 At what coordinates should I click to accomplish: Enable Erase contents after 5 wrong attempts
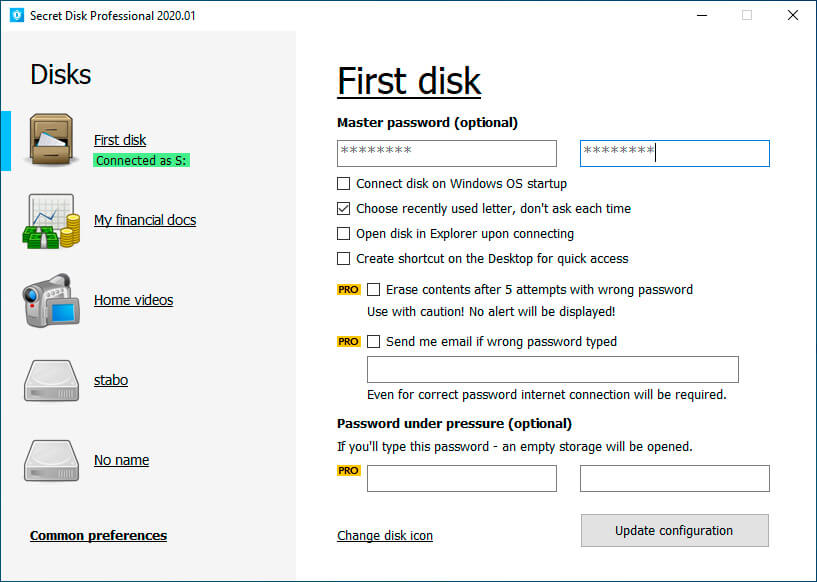tap(374, 290)
